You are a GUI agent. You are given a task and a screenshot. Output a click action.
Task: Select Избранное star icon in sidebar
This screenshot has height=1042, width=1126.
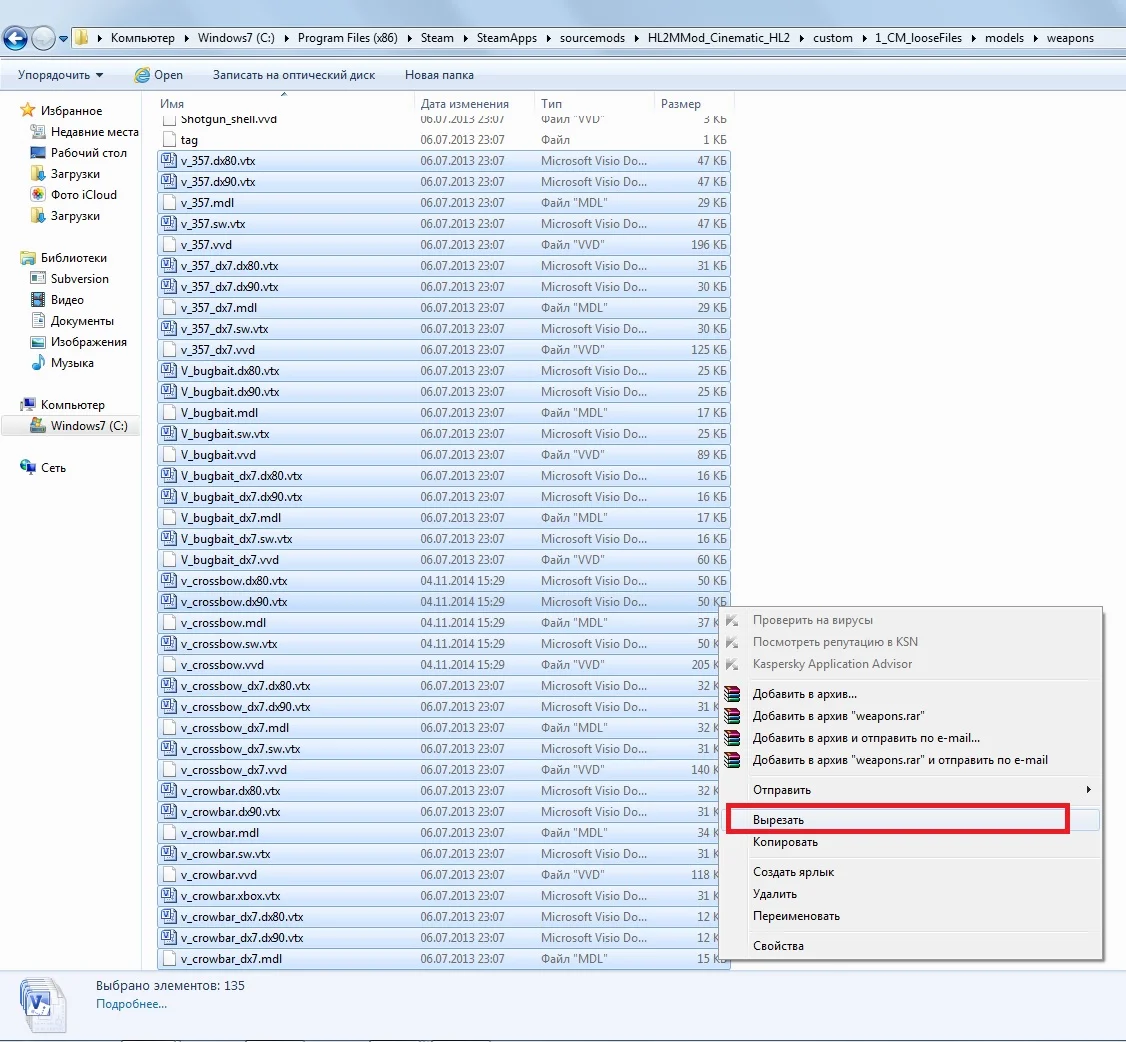tap(28, 110)
